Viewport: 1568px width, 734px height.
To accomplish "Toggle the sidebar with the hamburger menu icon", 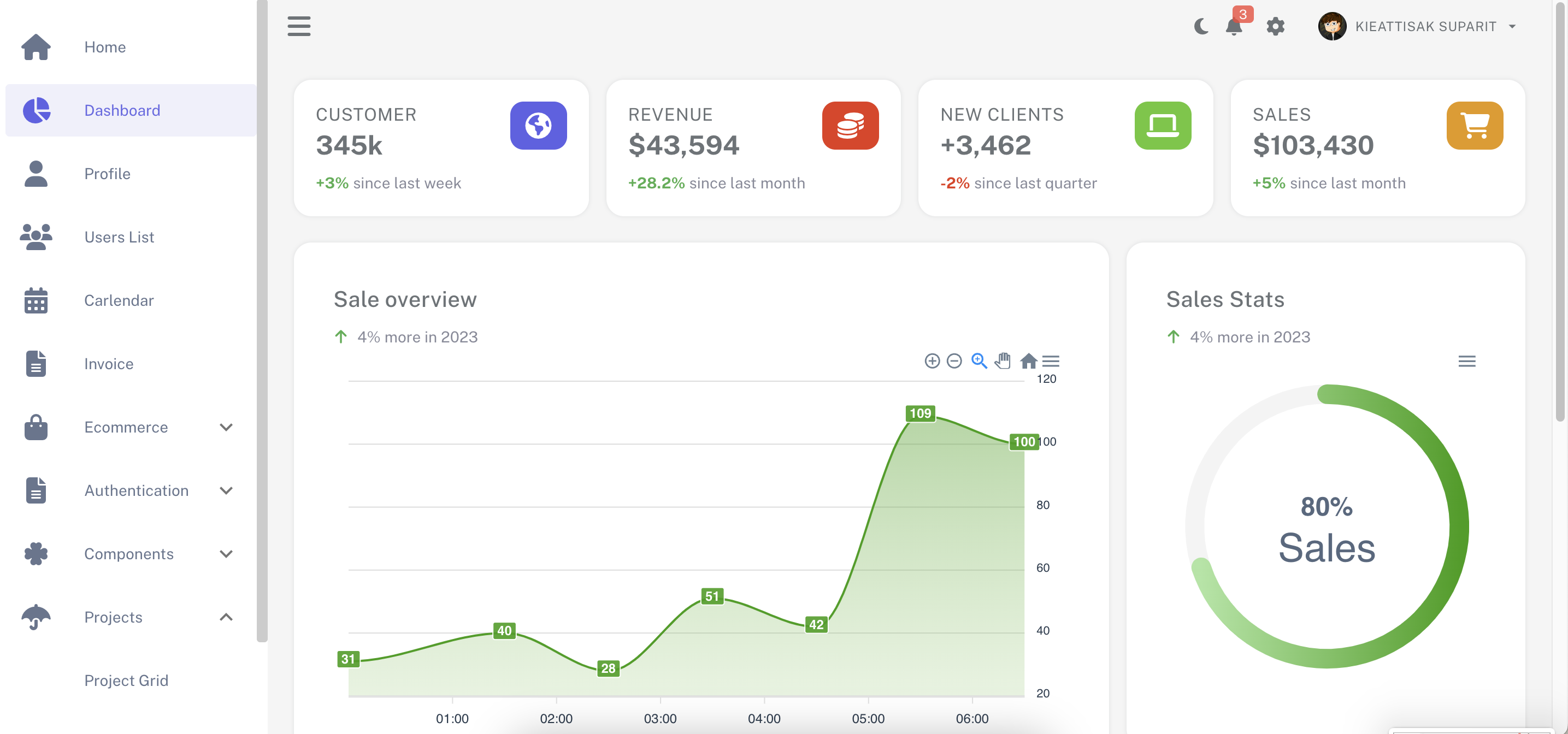I will [299, 26].
